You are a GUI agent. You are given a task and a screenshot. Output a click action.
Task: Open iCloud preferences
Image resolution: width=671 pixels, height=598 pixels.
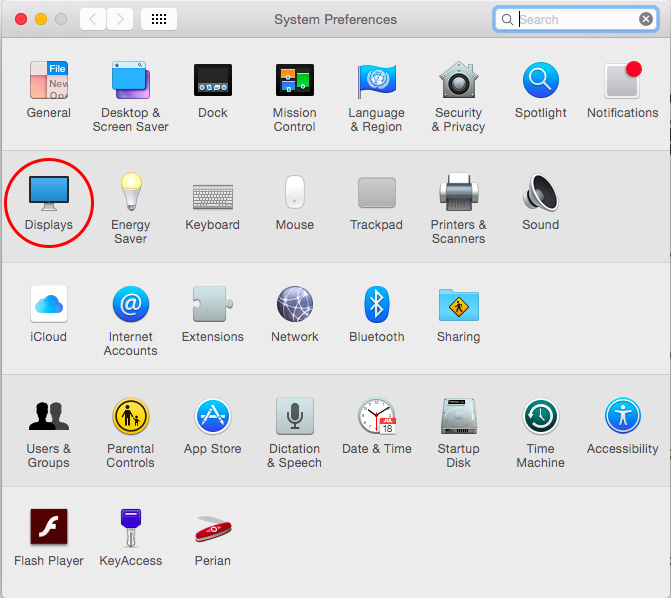[49, 304]
